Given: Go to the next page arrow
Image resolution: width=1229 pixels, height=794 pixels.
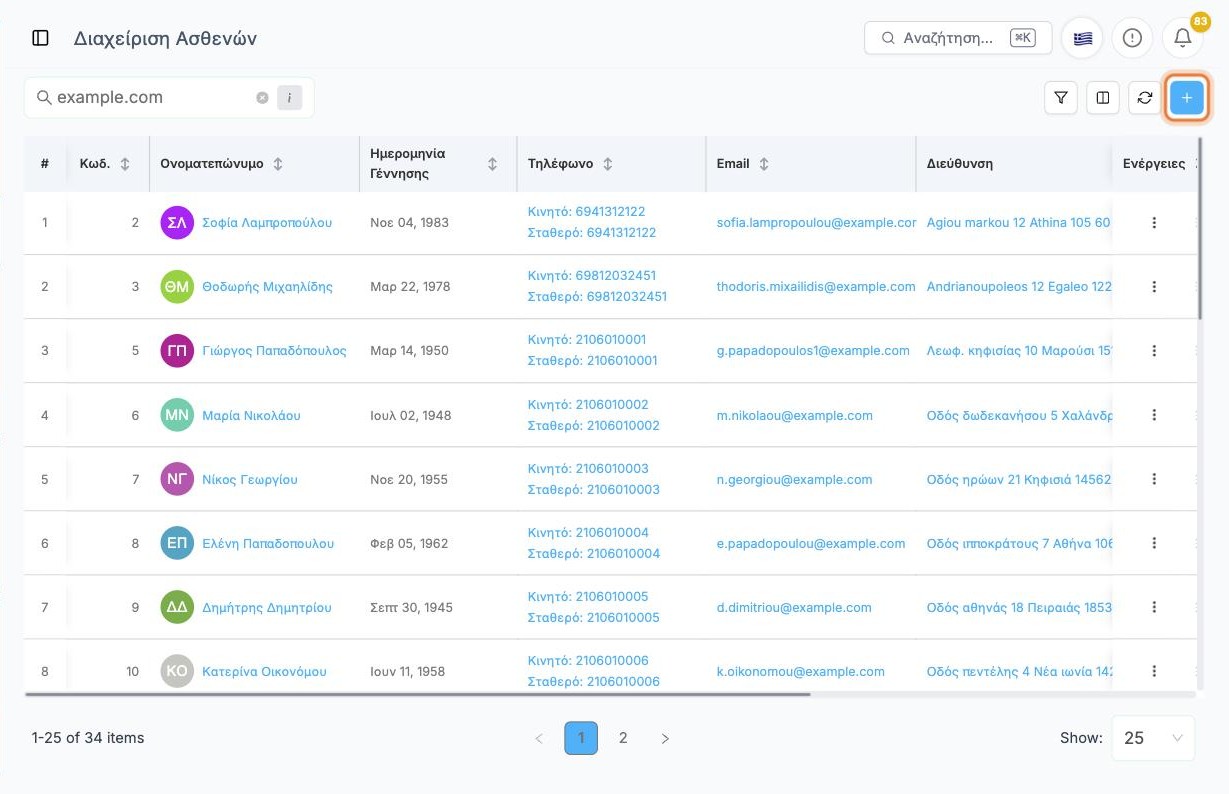Looking at the screenshot, I should click(665, 738).
